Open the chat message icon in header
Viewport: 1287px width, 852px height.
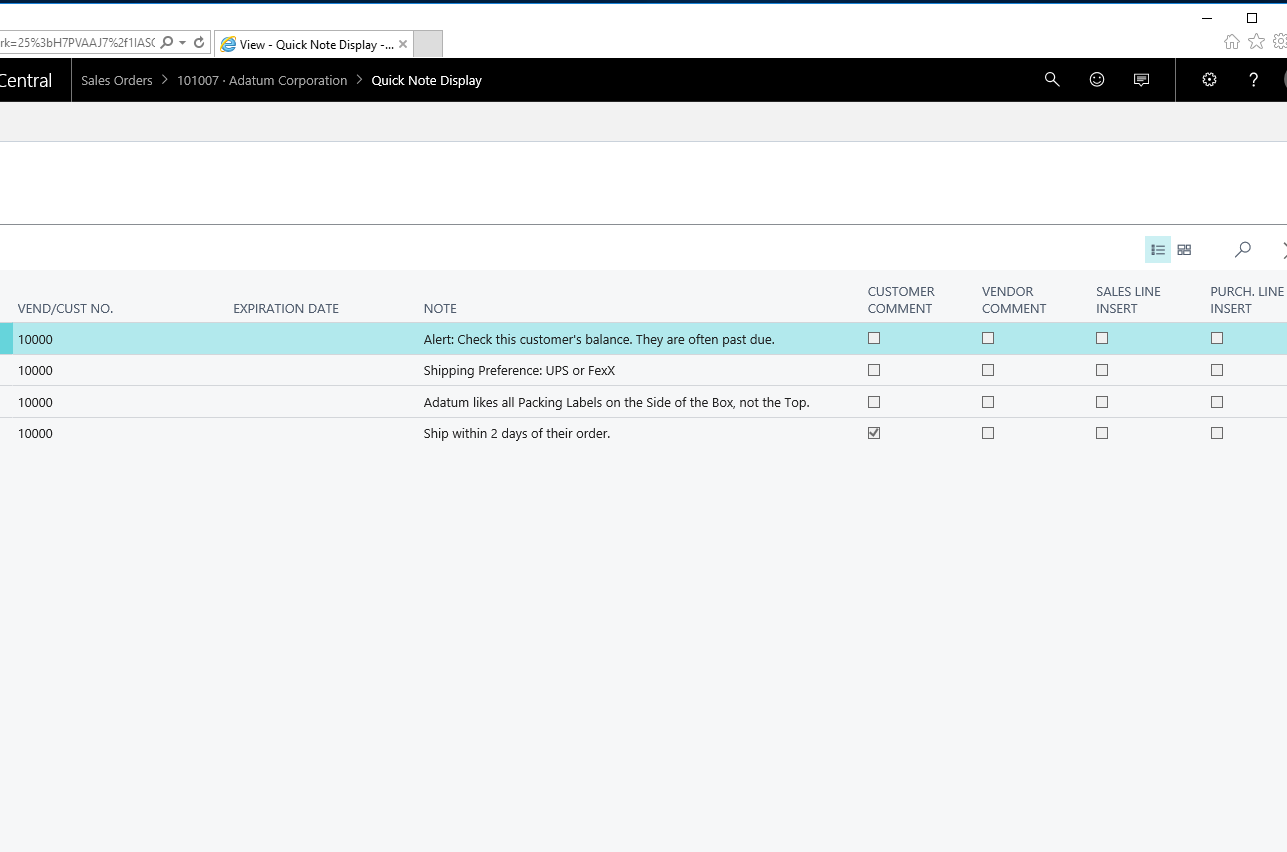coord(1141,80)
